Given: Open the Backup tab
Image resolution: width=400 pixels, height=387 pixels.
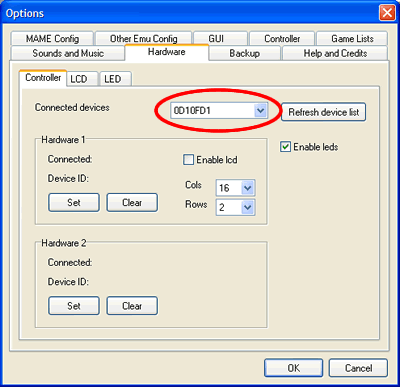Looking at the screenshot, I should tap(245, 53).
